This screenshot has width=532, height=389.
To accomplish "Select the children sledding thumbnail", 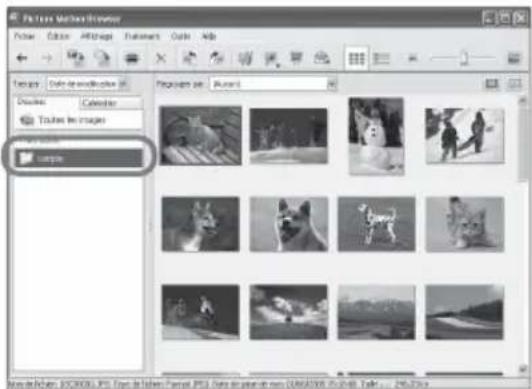I will pos(465,136).
